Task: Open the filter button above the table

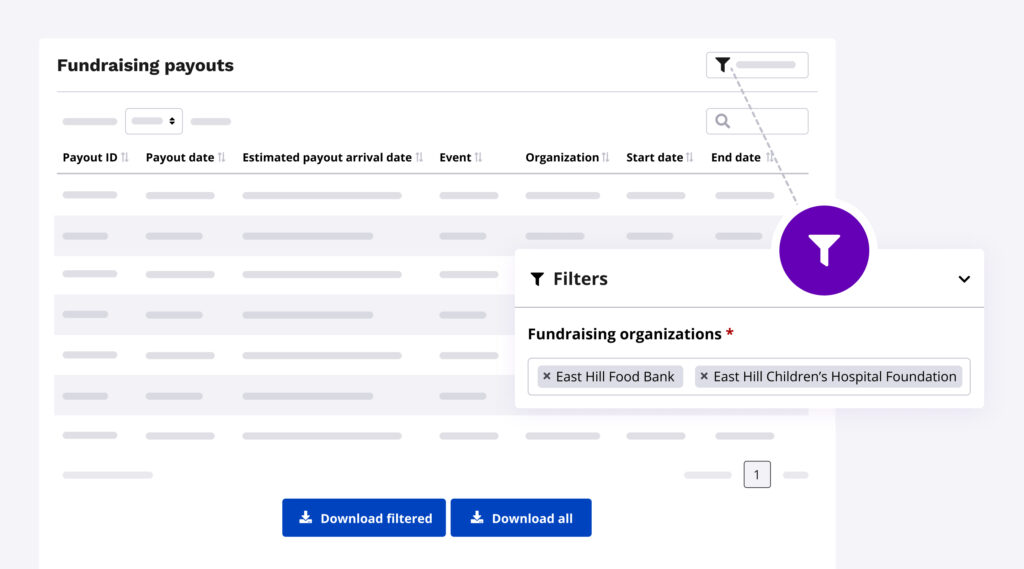Action: pyautogui.click(x=756, y=65)
